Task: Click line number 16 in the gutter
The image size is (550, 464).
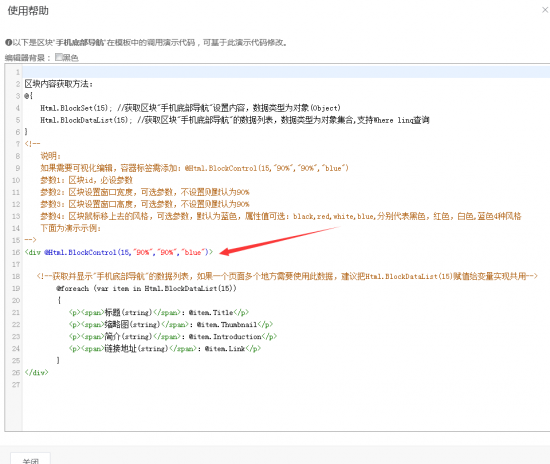Action: click(16, 252)
